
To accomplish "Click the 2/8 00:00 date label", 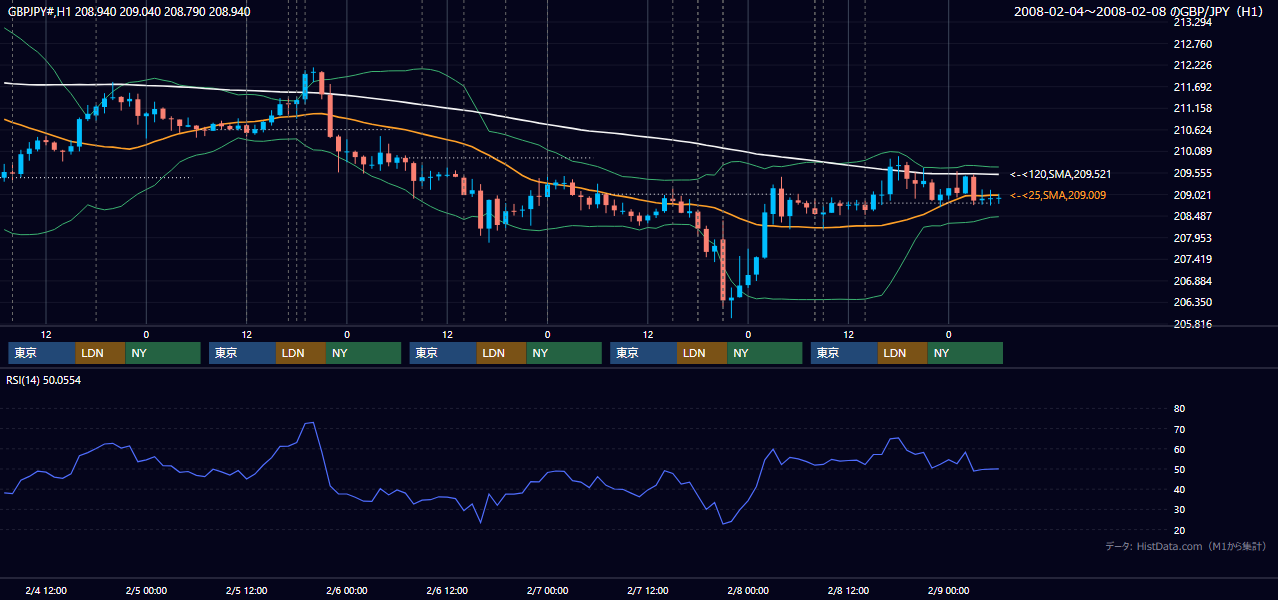I will pyautogui.click(x=748, y=590).
